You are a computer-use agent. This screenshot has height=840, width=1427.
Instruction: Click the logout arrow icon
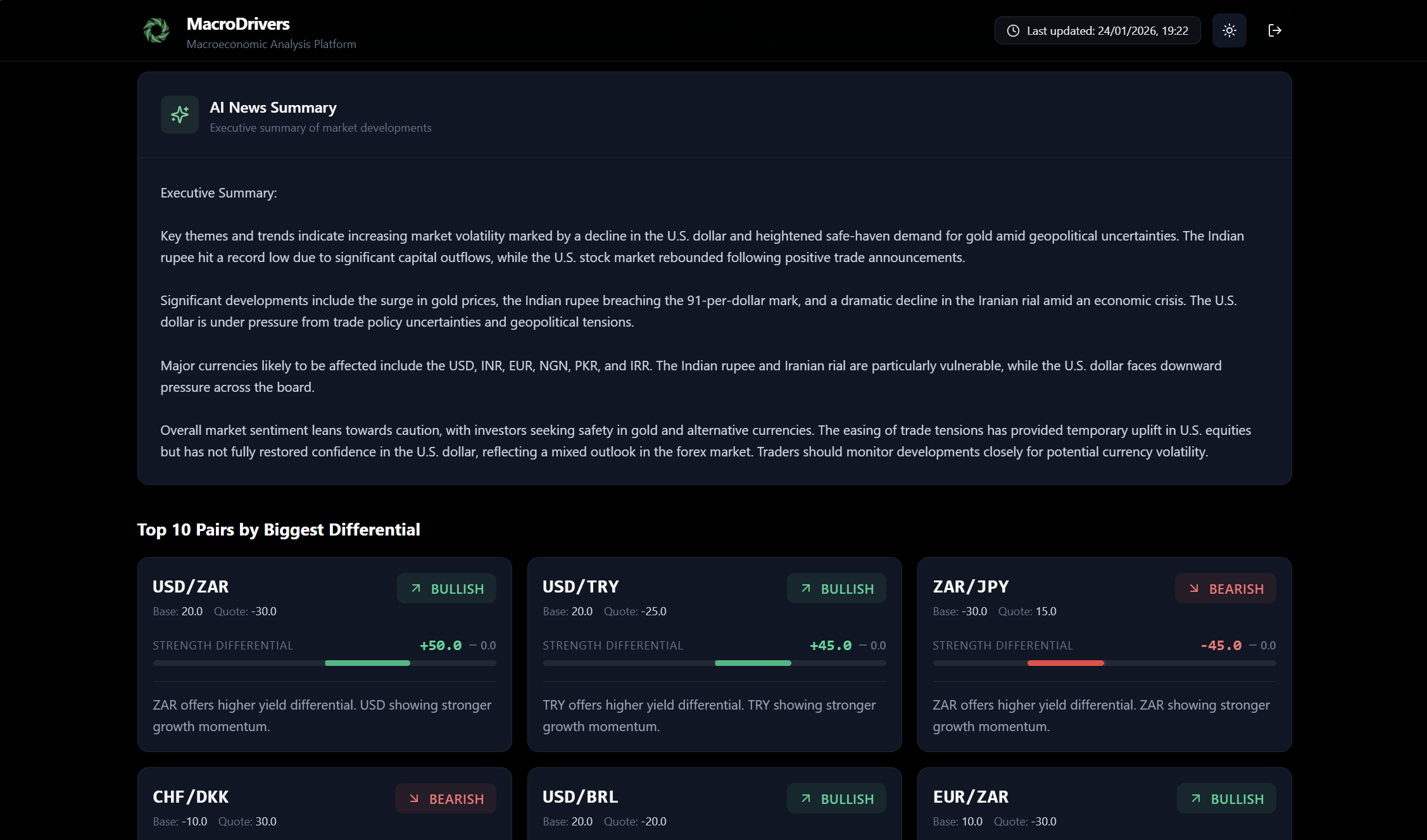[1274, 30]
